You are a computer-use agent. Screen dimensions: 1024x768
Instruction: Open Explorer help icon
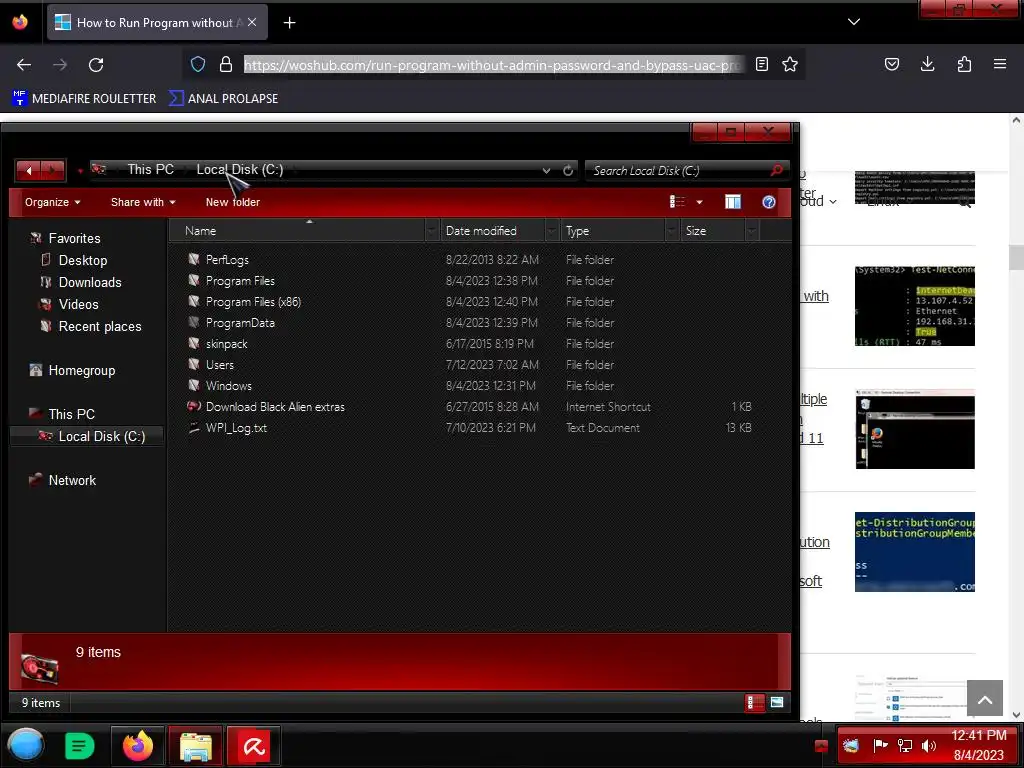coord(769,202)
